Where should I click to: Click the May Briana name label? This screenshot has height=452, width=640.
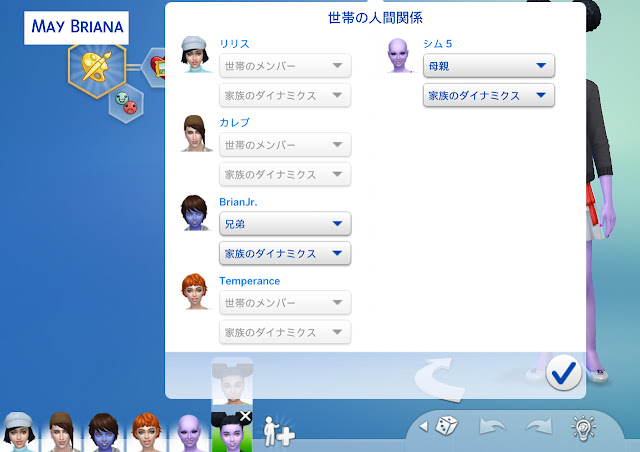pyautogui.click(x=76, y=27)
